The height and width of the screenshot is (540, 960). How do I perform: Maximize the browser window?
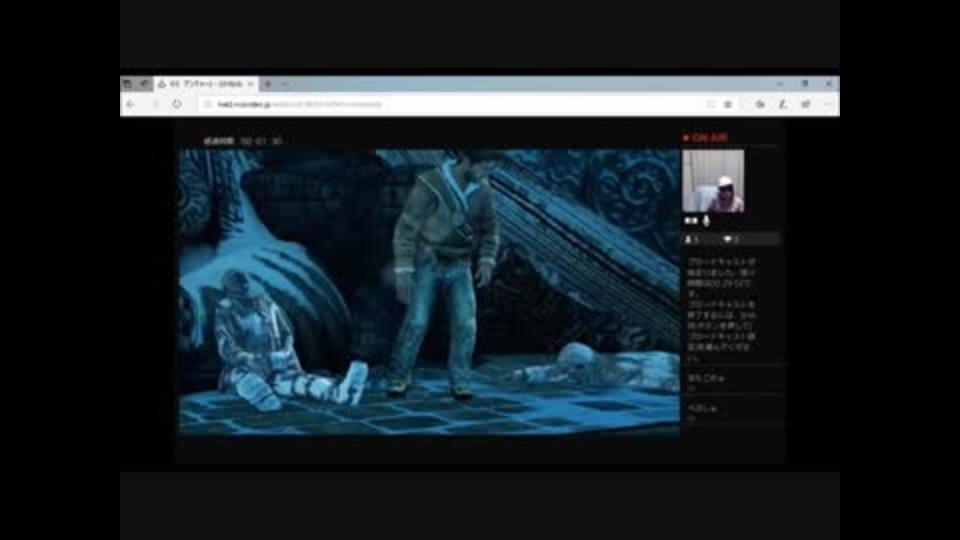(804, 84)
